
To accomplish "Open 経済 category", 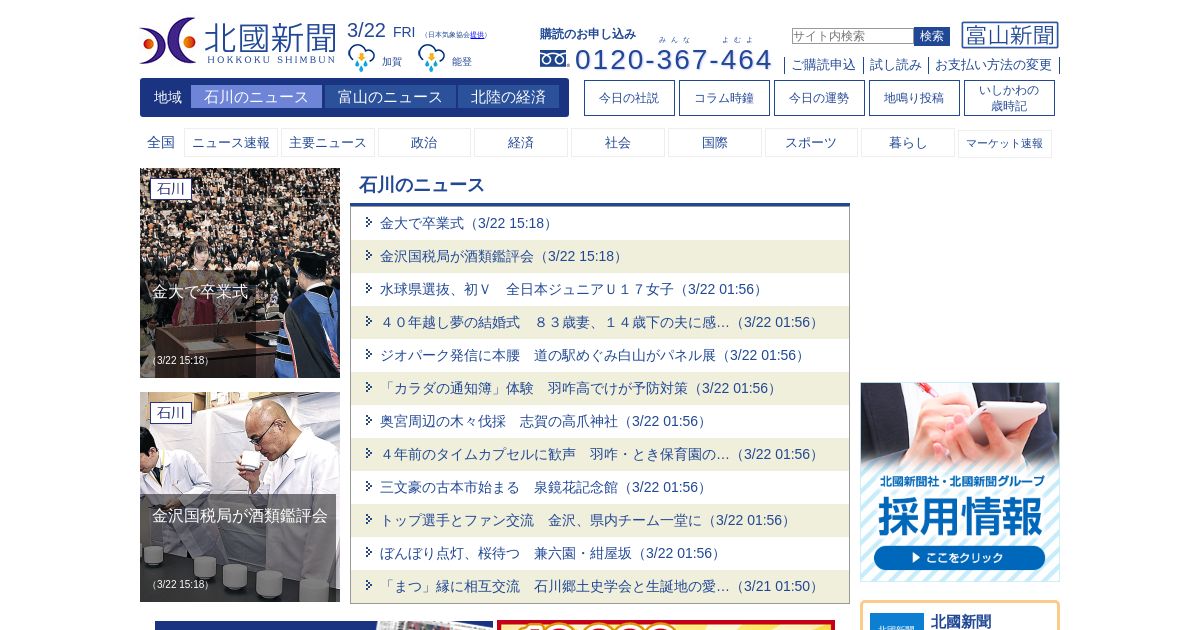I will click(x=521, y=143).
